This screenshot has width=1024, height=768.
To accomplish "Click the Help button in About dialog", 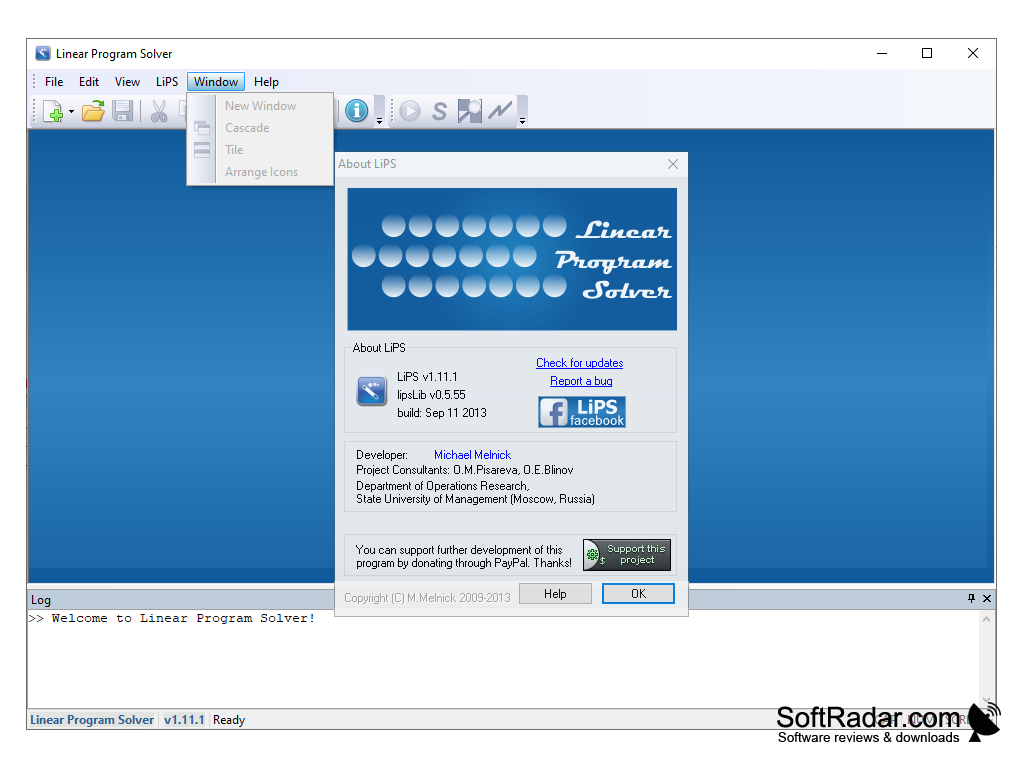I will pos(555,594).
